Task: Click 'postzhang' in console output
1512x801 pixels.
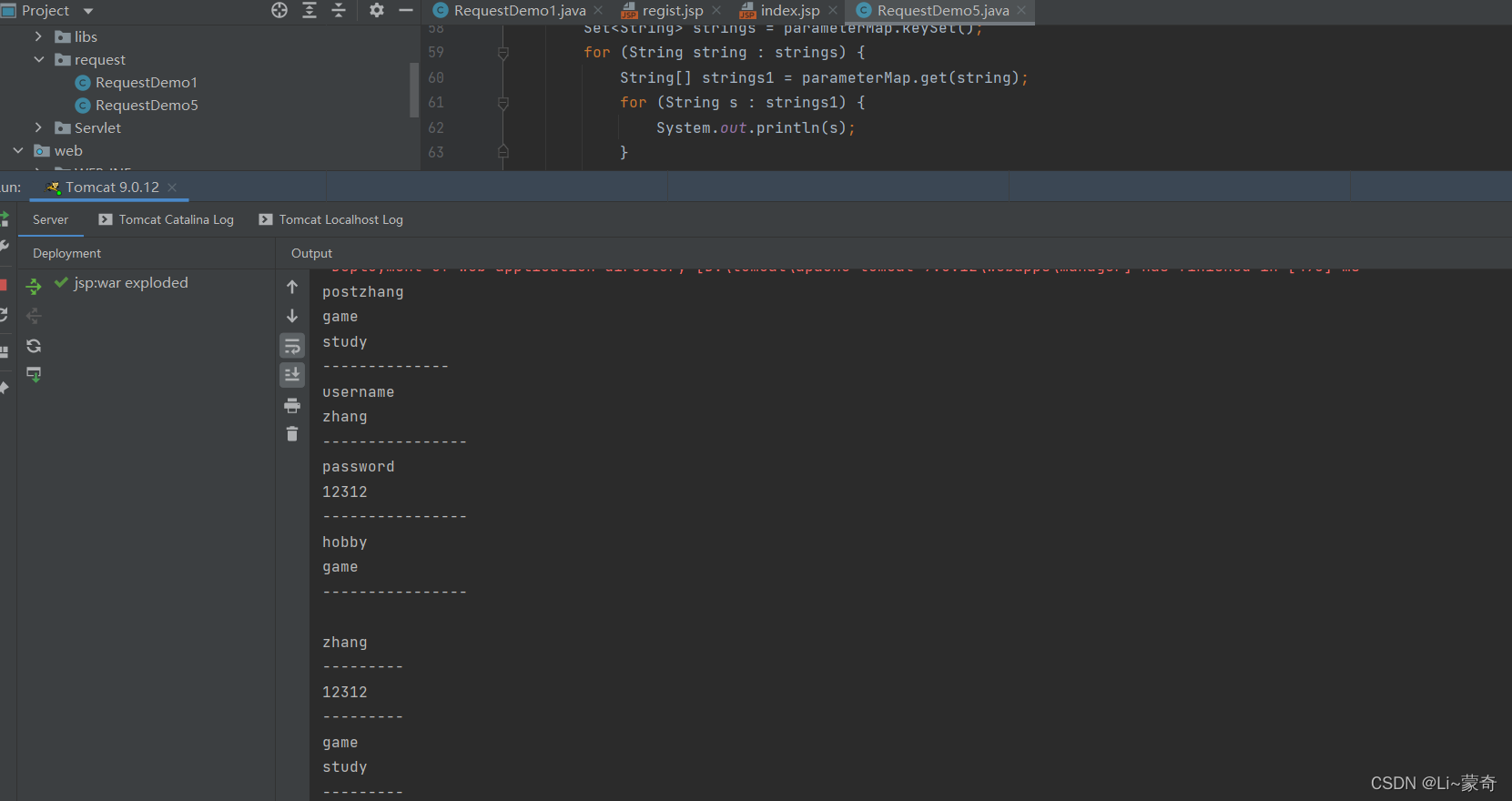Action: tap(362, 292)
